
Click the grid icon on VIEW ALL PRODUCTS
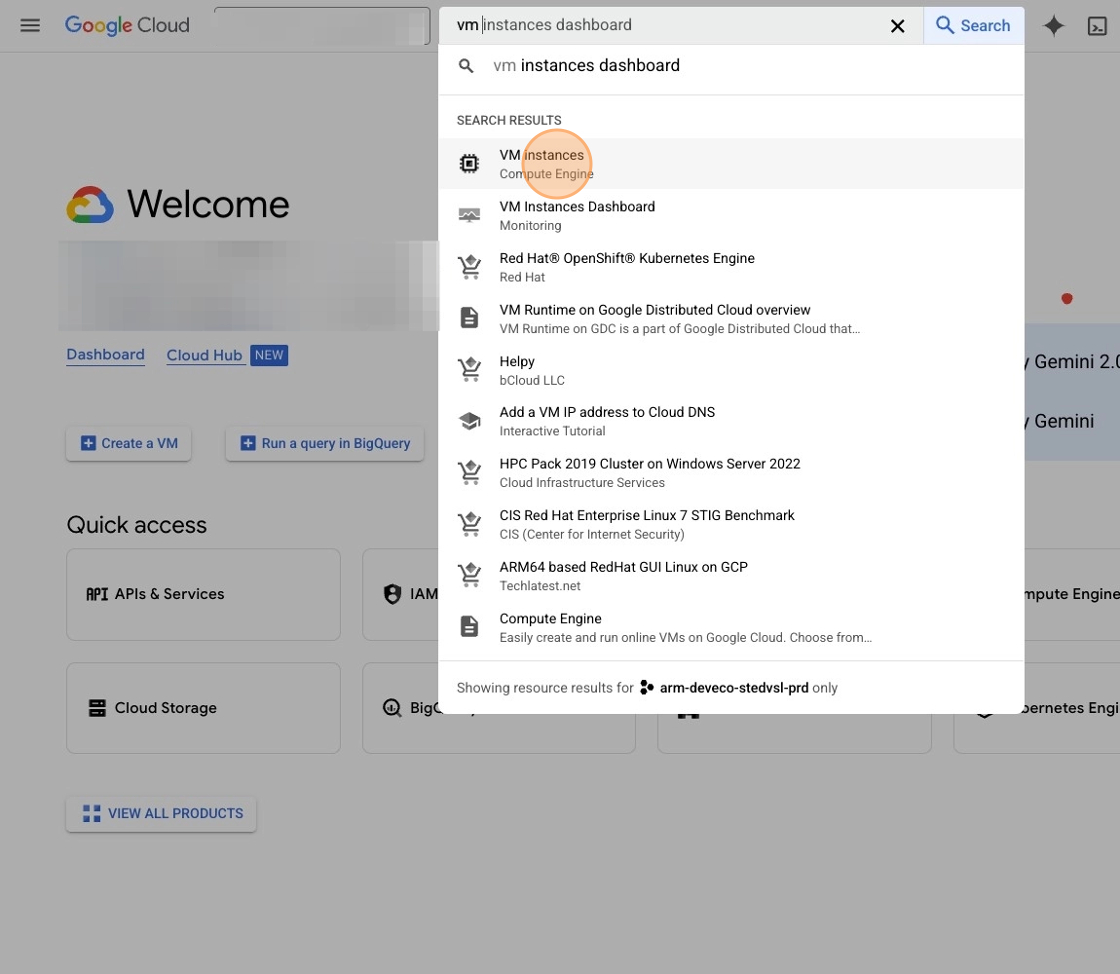[91, 814]
